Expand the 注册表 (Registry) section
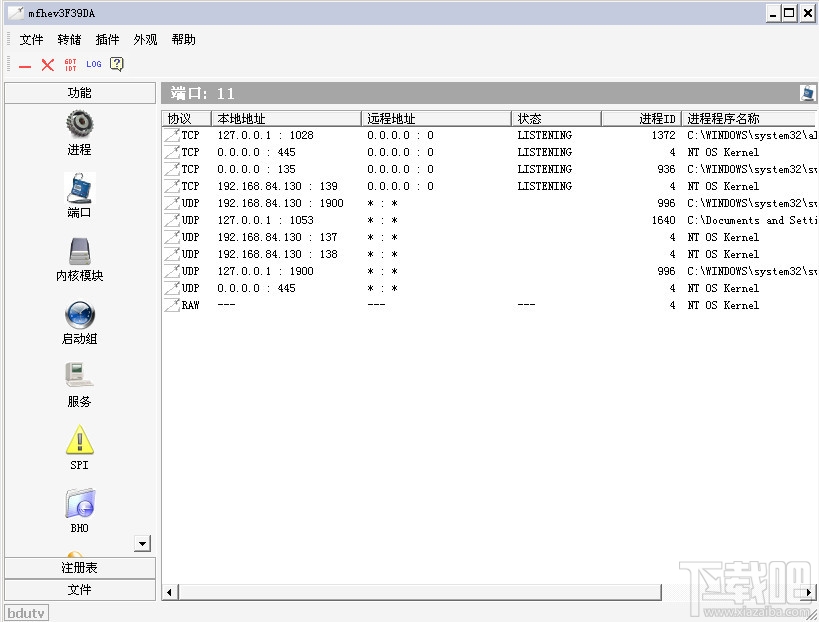 coord(79,567)
